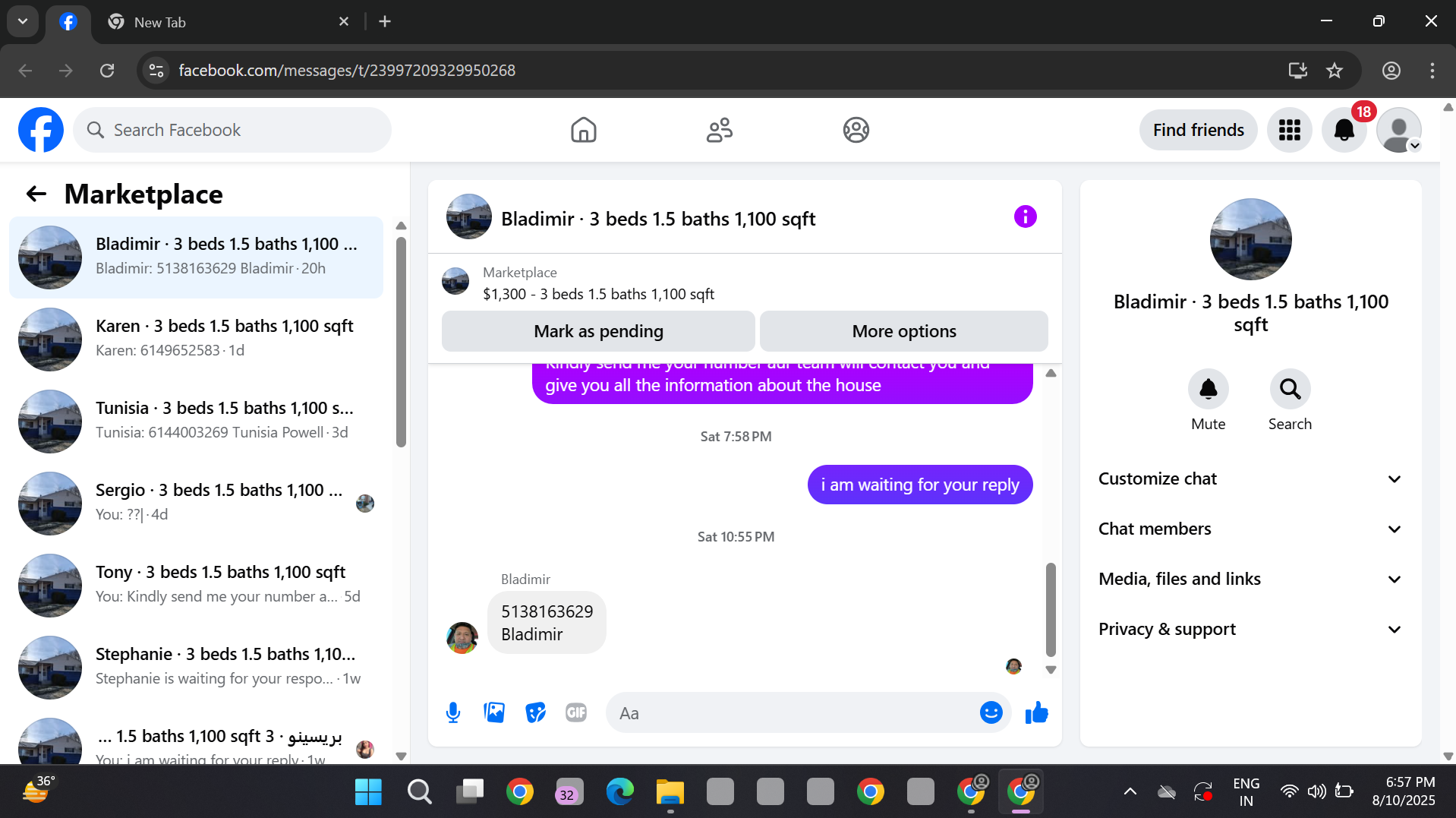Mute the conversation with bell icon

[x=1208, y=389]
